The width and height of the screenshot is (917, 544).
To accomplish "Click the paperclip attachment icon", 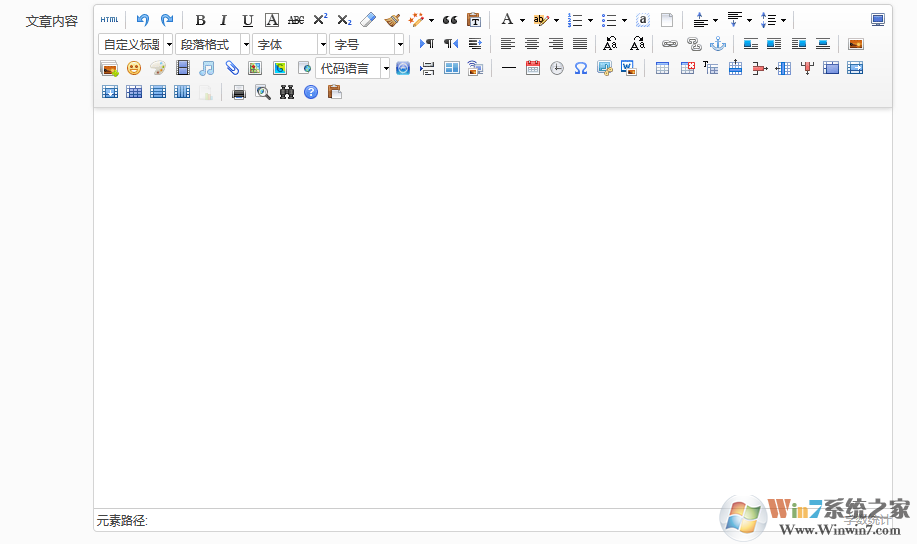I will [232, 68].
